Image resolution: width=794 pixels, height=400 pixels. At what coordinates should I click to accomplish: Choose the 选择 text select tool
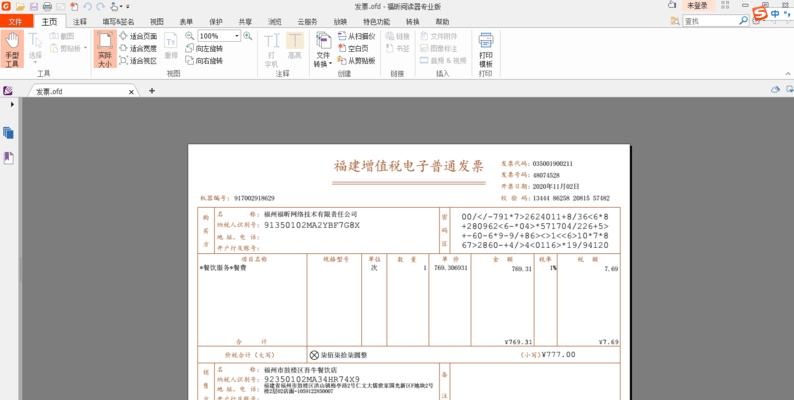tap(35, 49)
